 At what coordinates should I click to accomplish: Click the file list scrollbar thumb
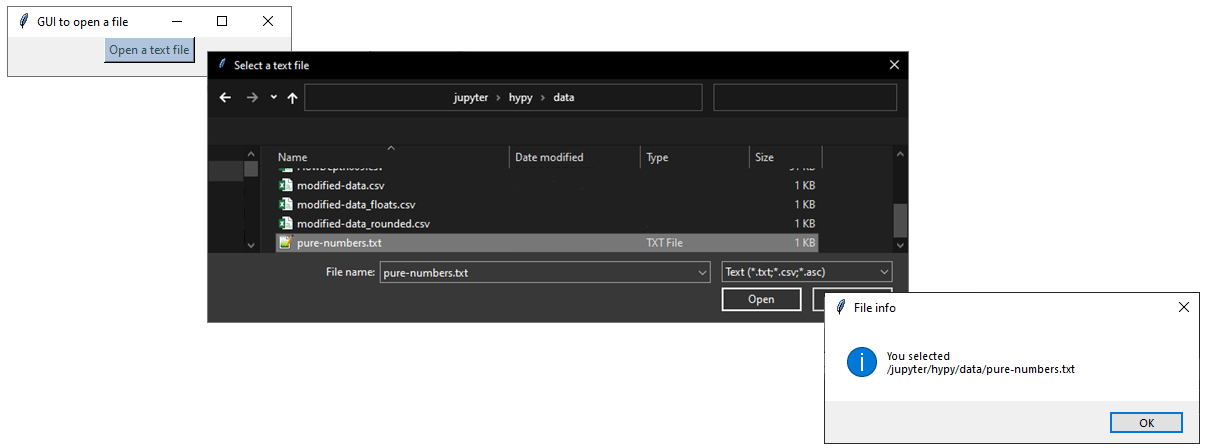(x=900, y=220)
